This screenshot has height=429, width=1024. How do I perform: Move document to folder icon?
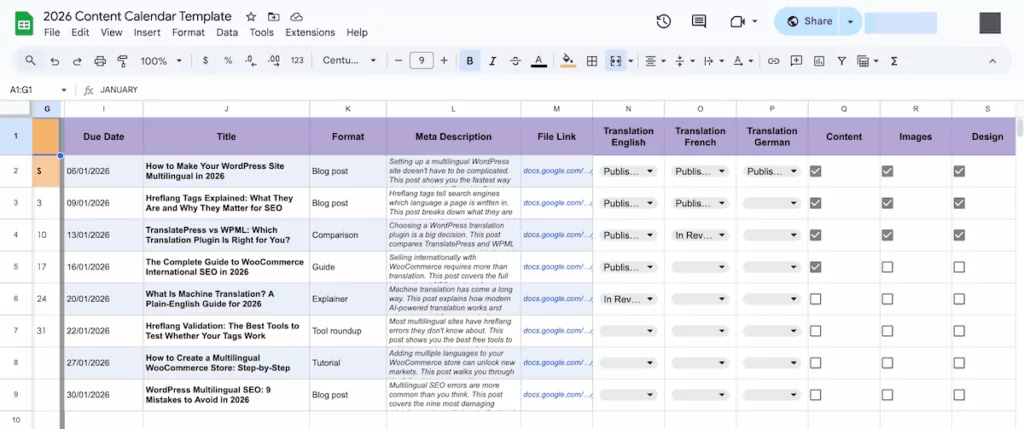[274, 17]
